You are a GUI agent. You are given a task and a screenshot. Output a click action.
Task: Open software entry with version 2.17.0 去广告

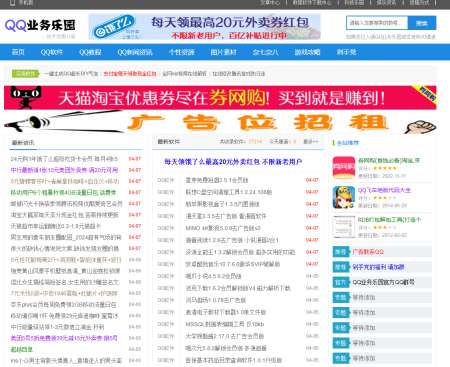pyautogui.click(x=225, y=336)
